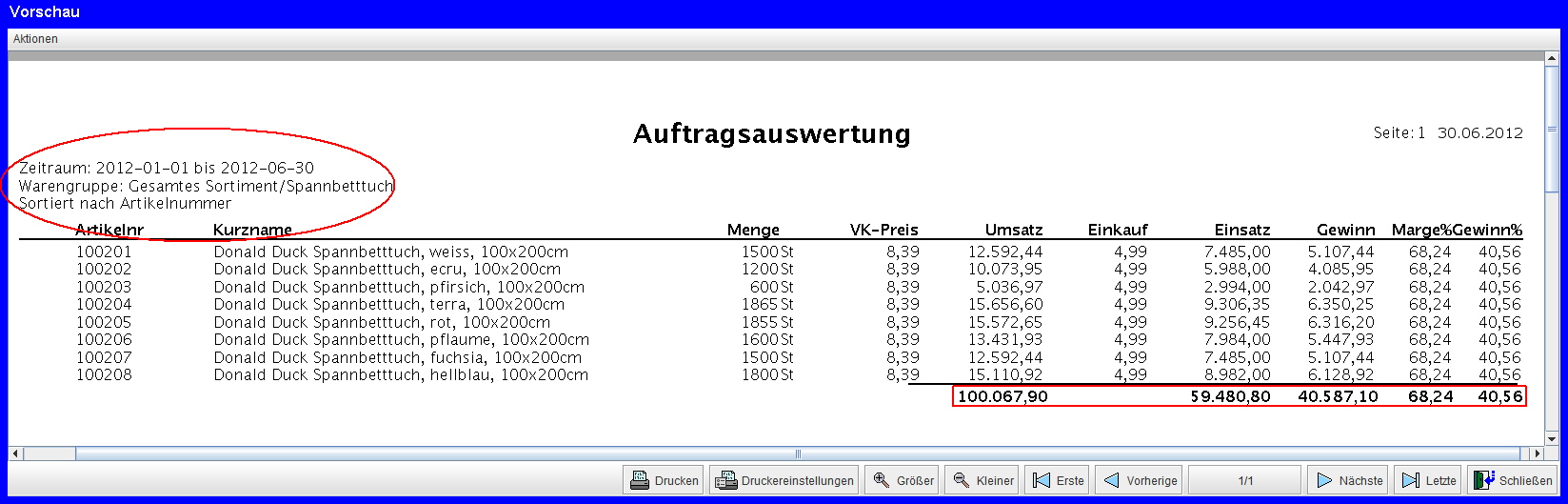Screen dimensions: 1568x504
Task: Zoom in using the Größer magnifier
Action: point(903,480)
